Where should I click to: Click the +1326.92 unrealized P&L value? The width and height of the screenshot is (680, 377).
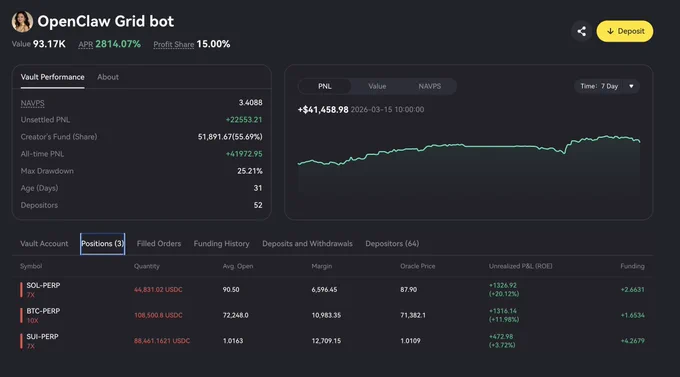[x=503, y=285]
